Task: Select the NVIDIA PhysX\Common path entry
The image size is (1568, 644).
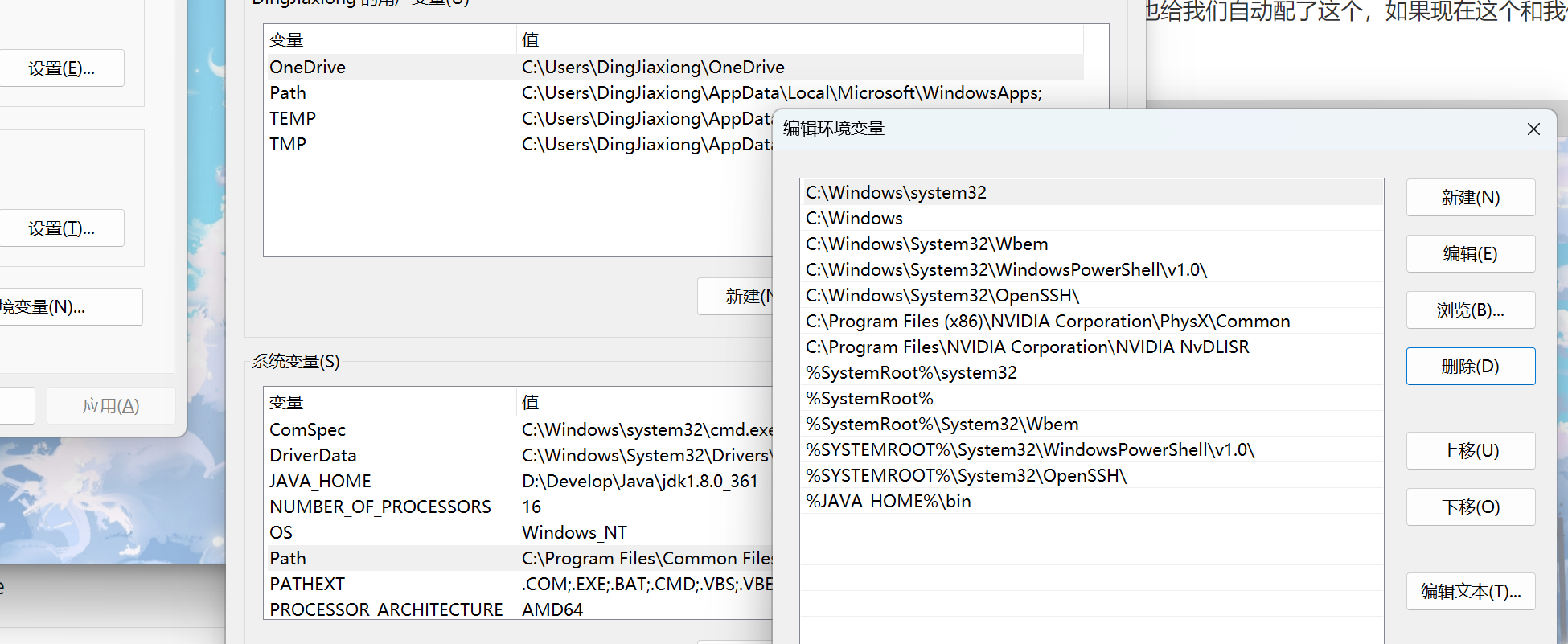Action: point(1092,321)
